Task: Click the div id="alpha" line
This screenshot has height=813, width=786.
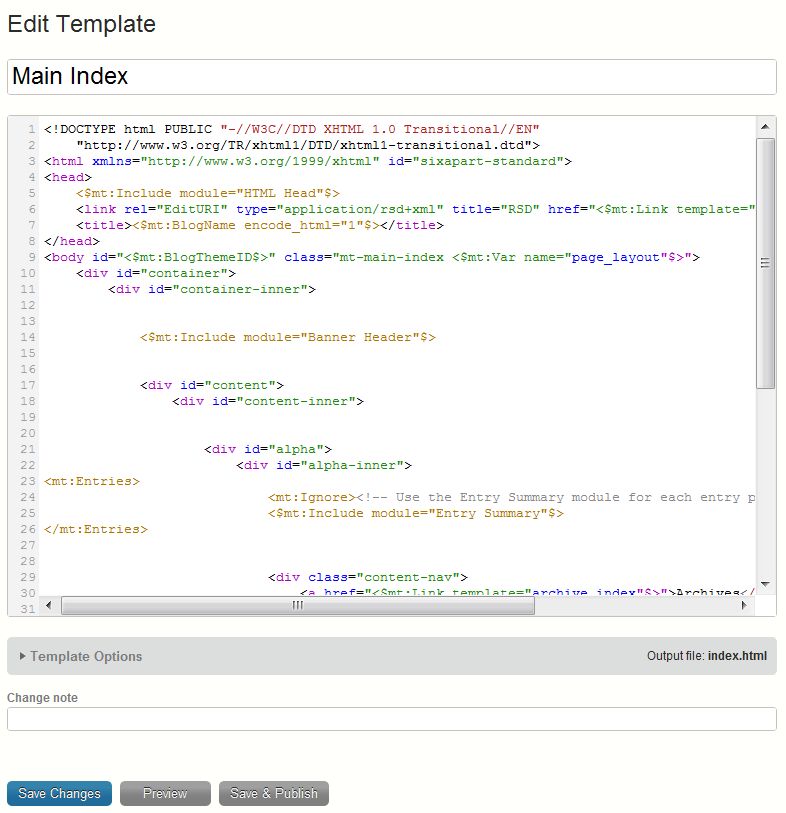Action: pyautogui.click(x=268, y=450)
